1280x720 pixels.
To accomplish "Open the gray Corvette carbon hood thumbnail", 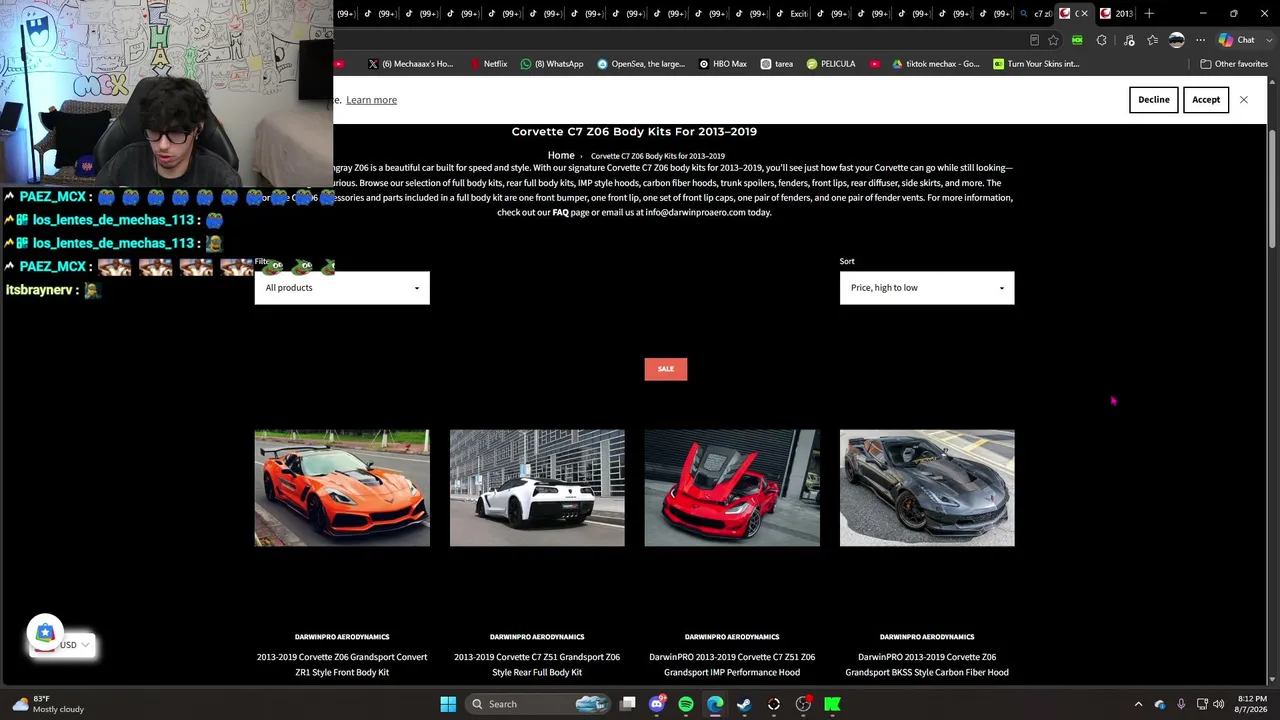I will [x=927, y=488].
